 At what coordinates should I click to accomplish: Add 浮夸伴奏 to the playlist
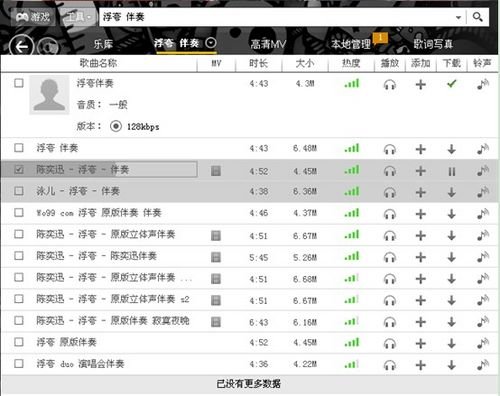pyautogui.click(x=421, y=84)
